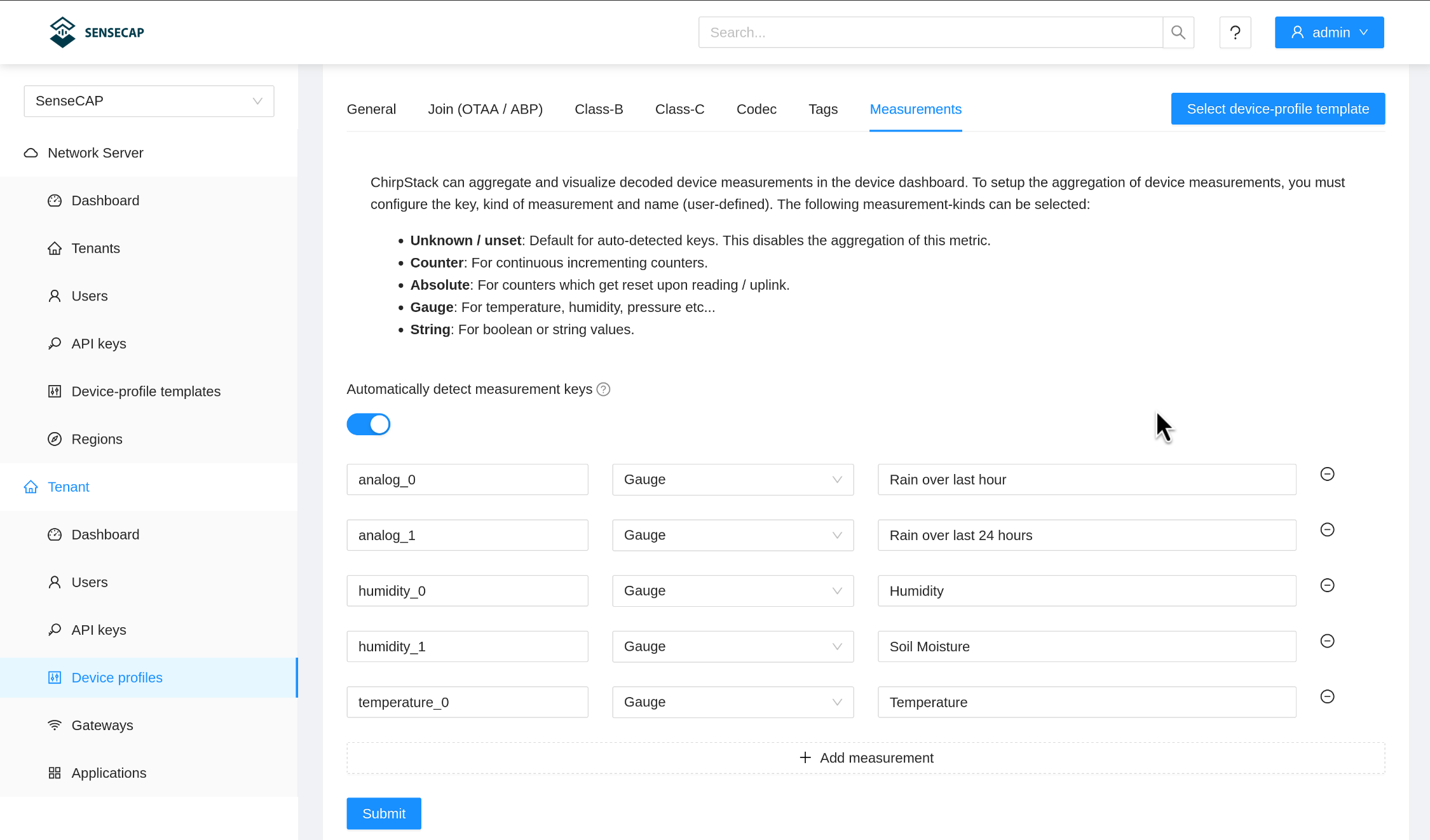Click the plus icon in Add measurement
Viewport: 1430px width, 840px height.
coord(805,757)
